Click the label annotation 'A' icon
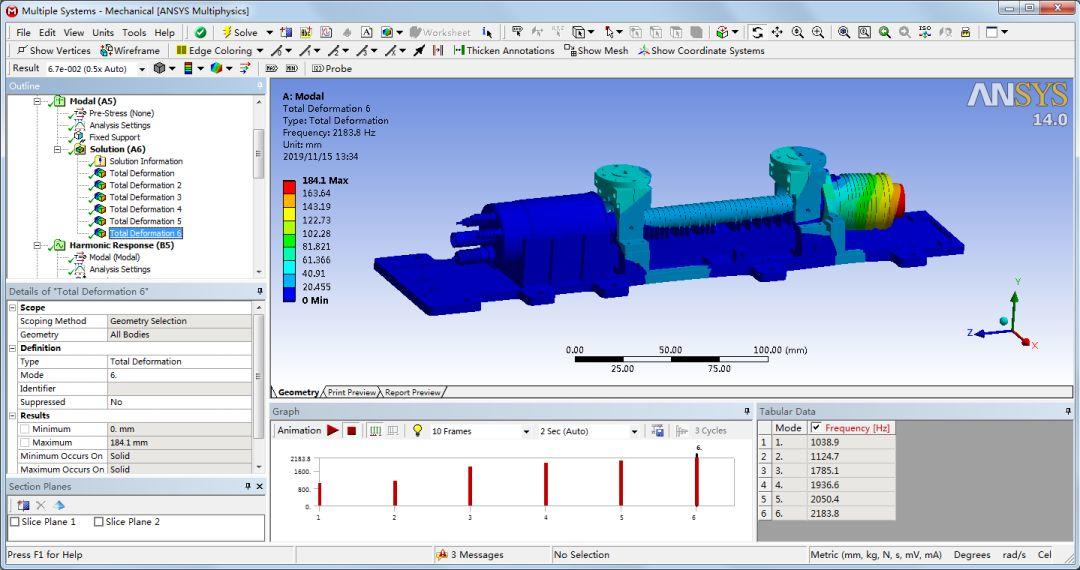Viewport: 1080px width, 570px height. coord(366,32)
